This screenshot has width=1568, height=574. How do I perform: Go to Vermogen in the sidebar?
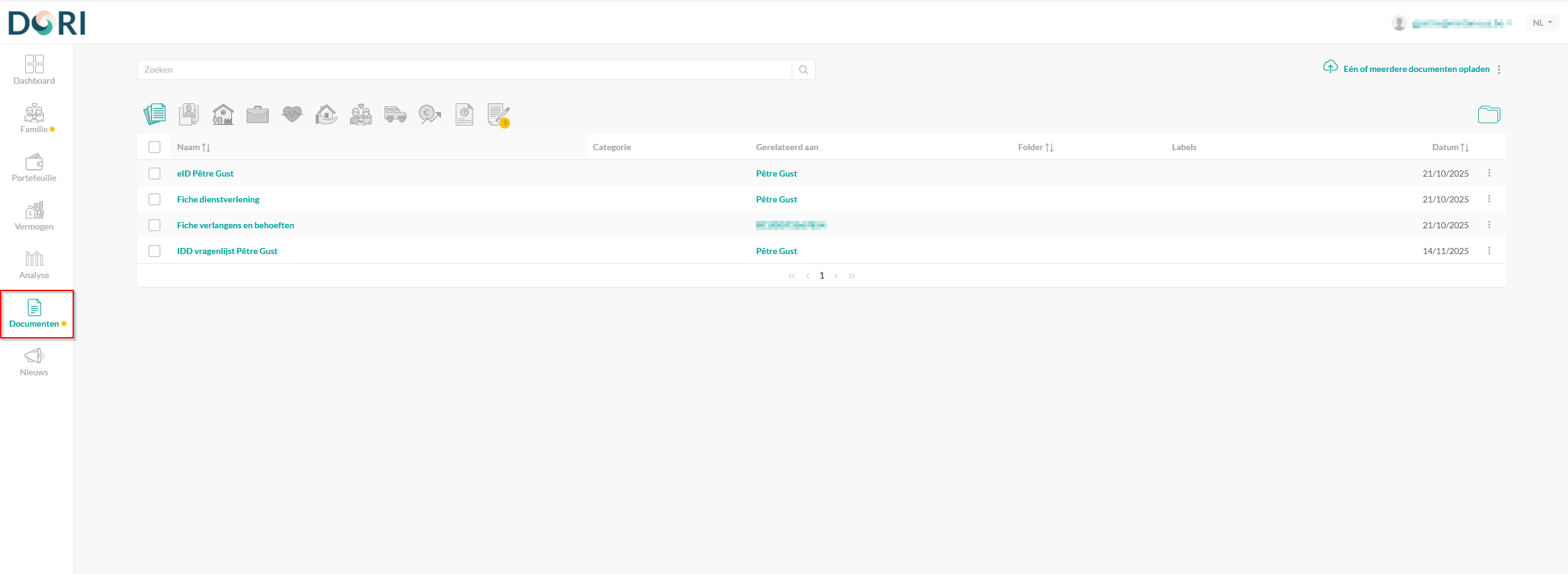(34, 215)
